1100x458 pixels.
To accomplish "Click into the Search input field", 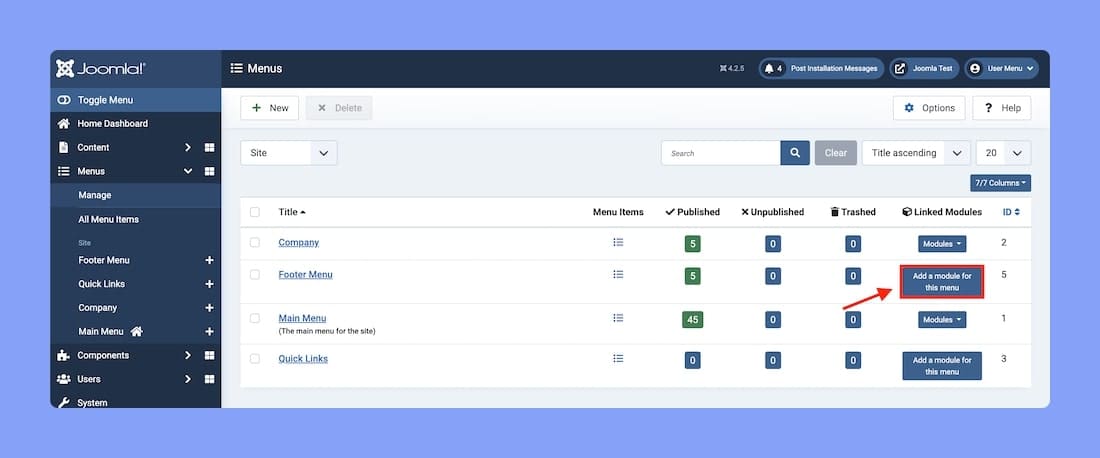I will pos(720,153).
